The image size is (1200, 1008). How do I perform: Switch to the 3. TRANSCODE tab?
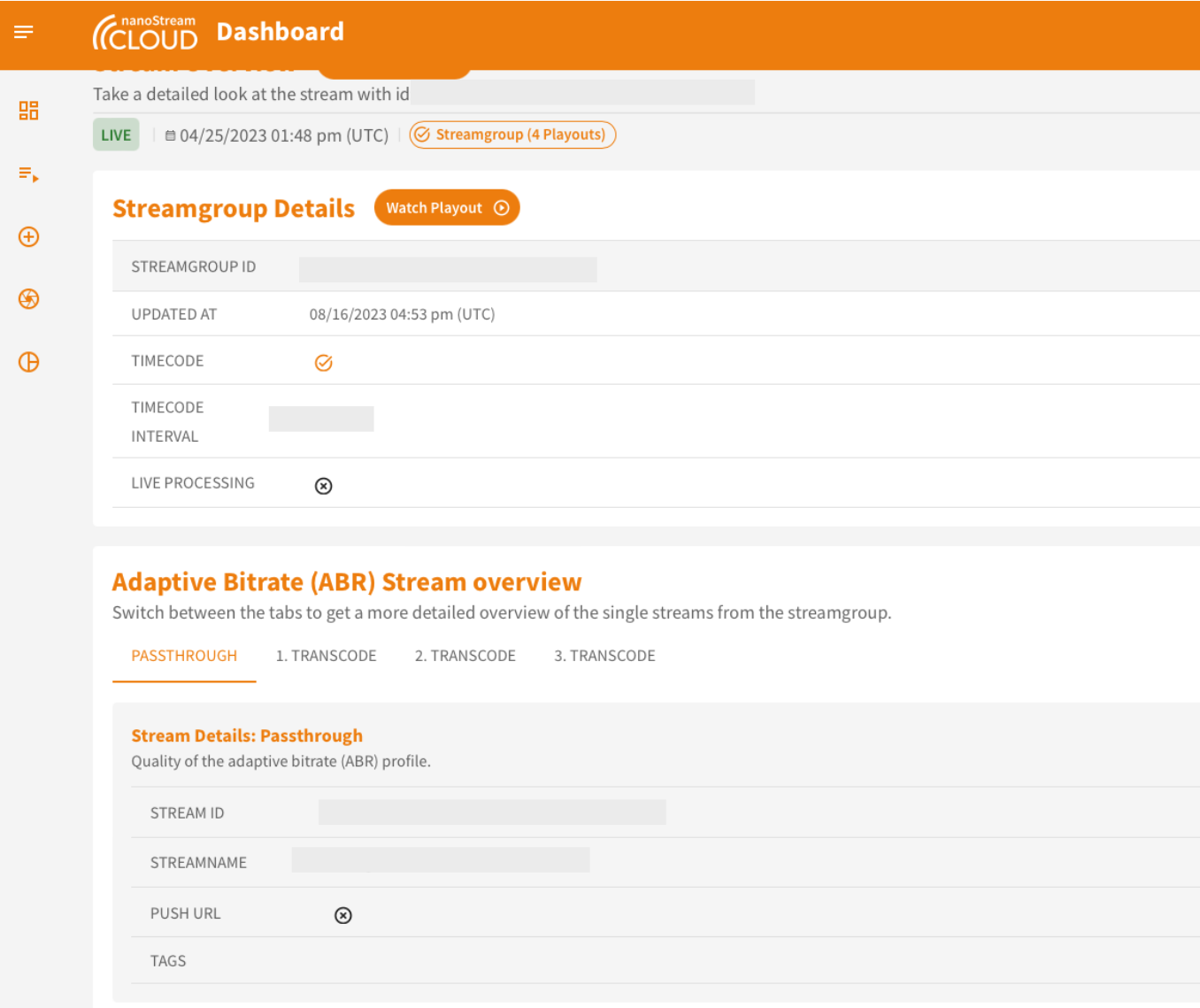(604, 656)
